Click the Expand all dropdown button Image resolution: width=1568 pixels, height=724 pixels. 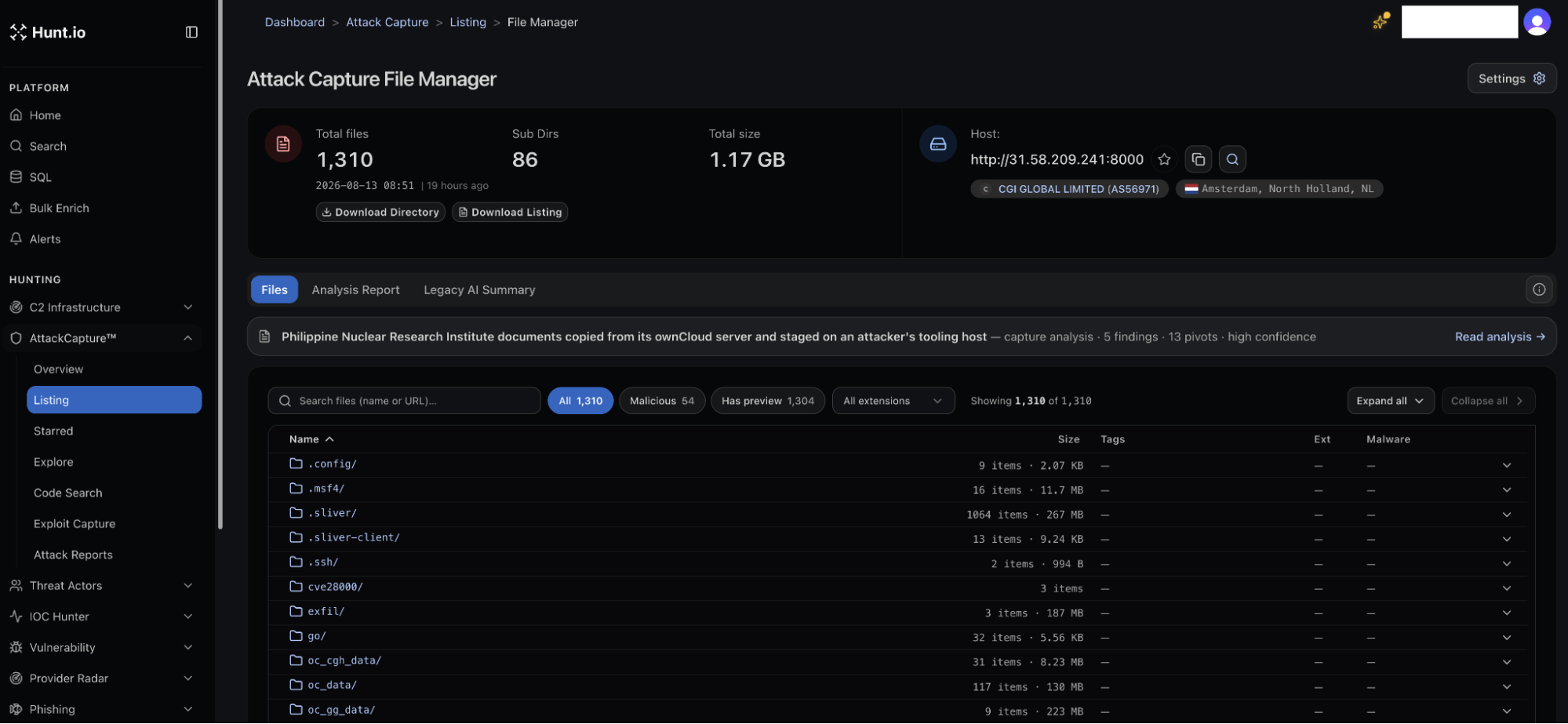pyautogui.click(x=1391, y=401)
